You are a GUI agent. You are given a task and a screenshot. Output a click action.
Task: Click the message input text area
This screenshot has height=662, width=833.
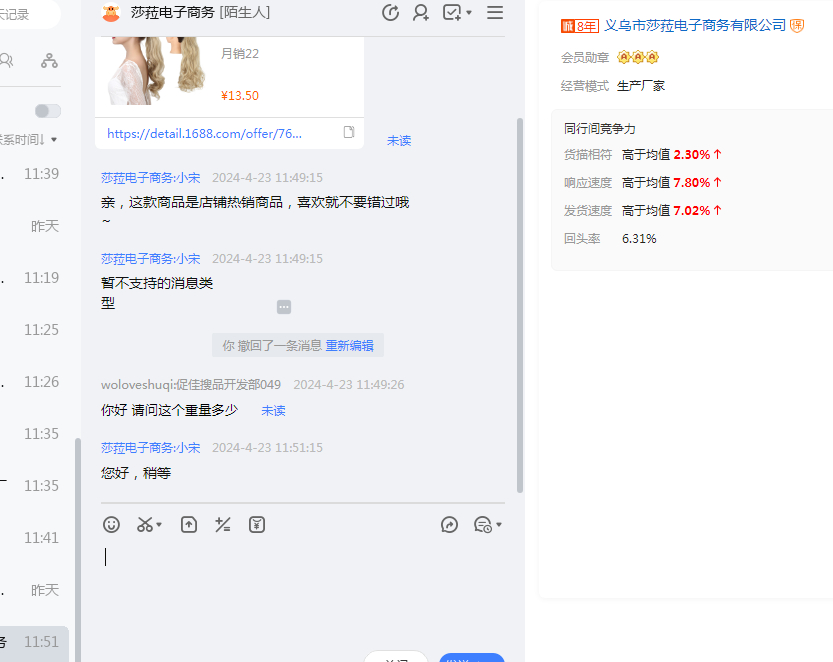tap(300, 580)
